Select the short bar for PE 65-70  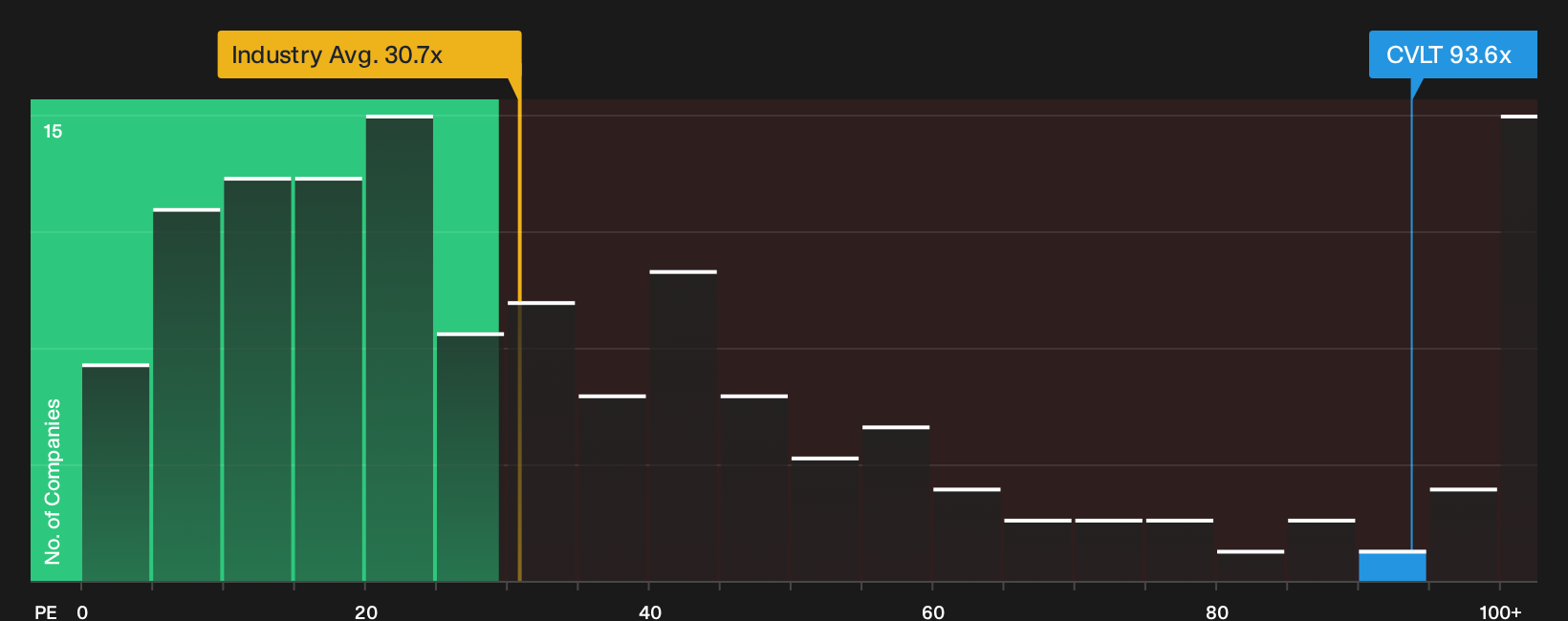[x=1038, y=550]
